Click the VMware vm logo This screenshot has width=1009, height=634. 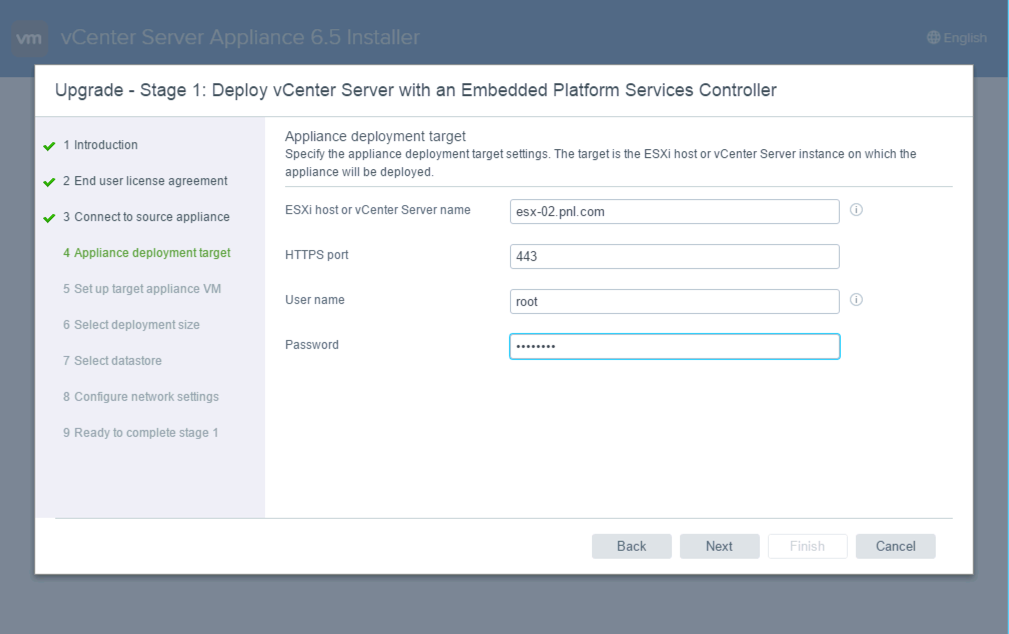(x=30, y=38)
